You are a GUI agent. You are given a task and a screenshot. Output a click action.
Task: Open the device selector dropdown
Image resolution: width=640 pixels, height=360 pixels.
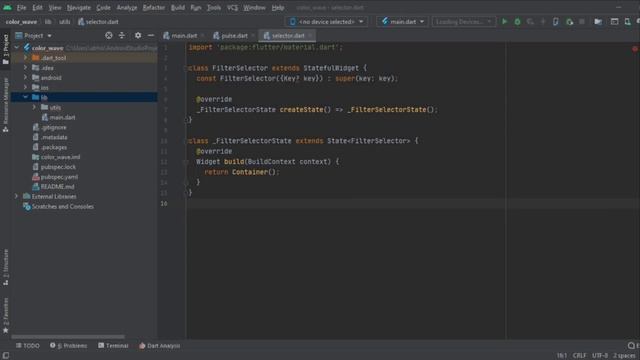pos(327,22)
